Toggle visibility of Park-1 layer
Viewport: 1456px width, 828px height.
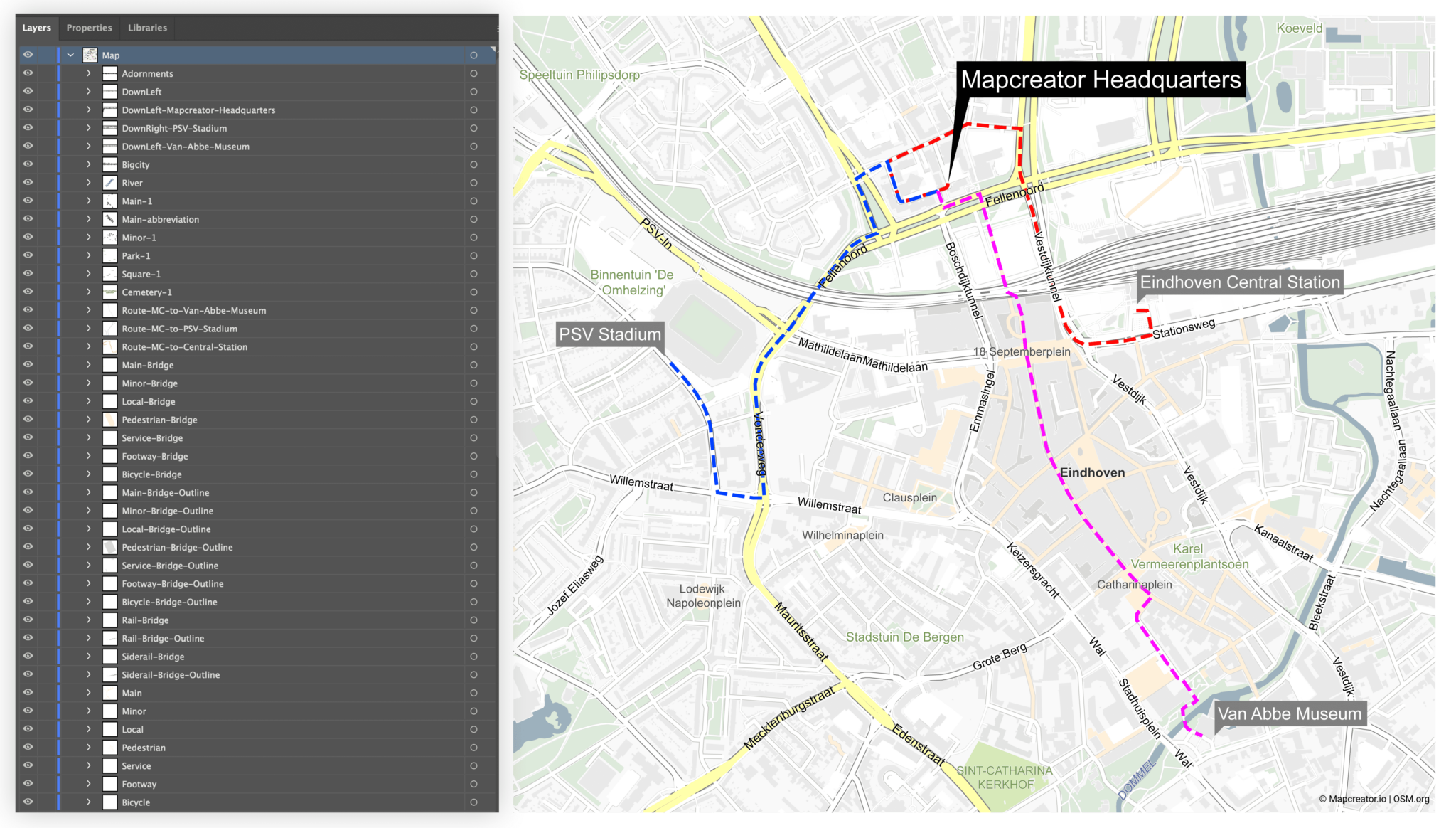[28, 255]
